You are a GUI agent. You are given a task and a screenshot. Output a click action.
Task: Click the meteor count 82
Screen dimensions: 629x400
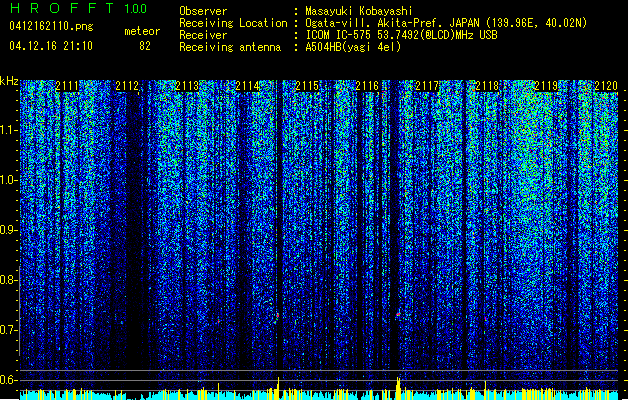click(x=145, y=46)
